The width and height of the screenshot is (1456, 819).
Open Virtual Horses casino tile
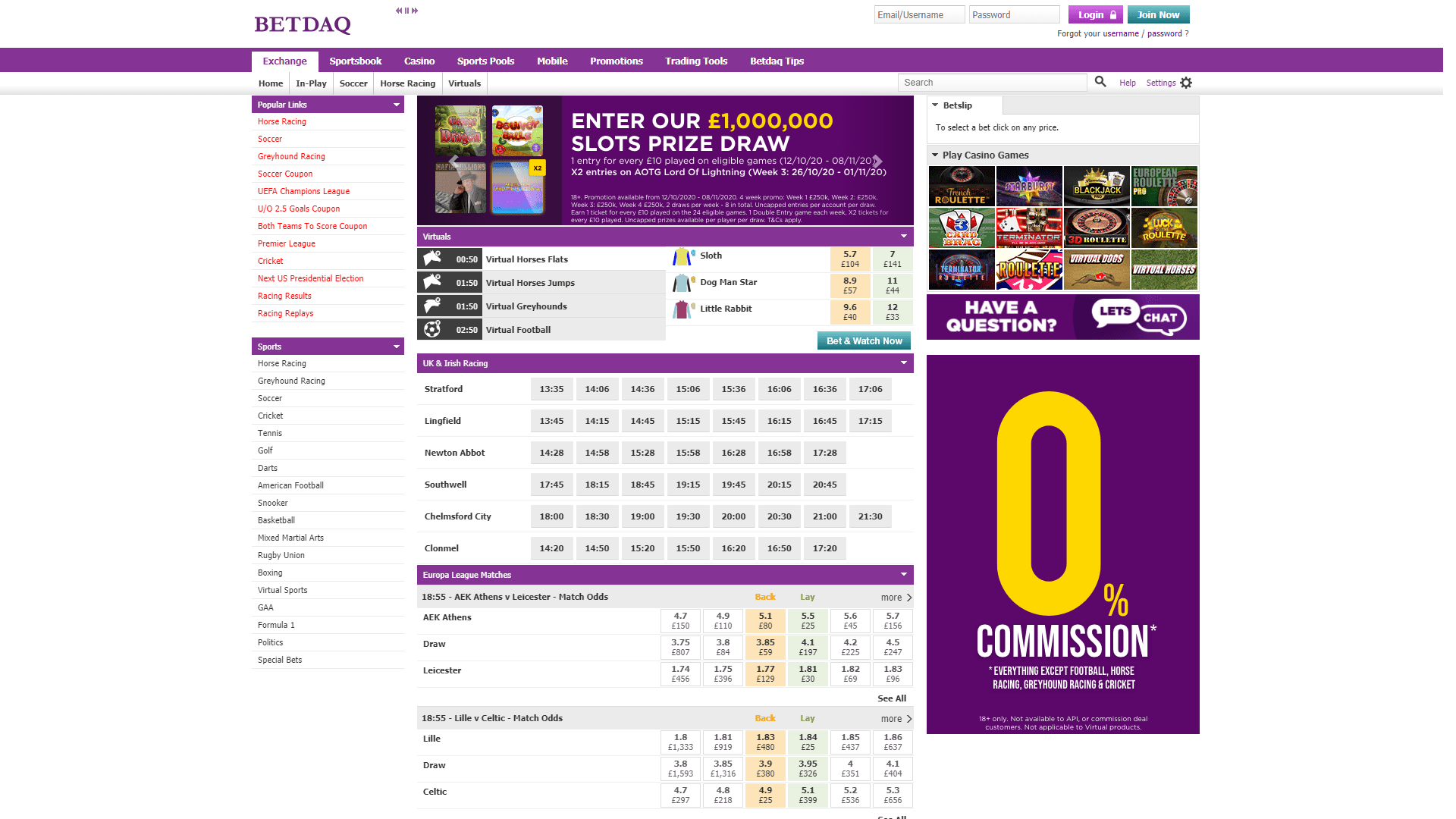pos(1164,270)
